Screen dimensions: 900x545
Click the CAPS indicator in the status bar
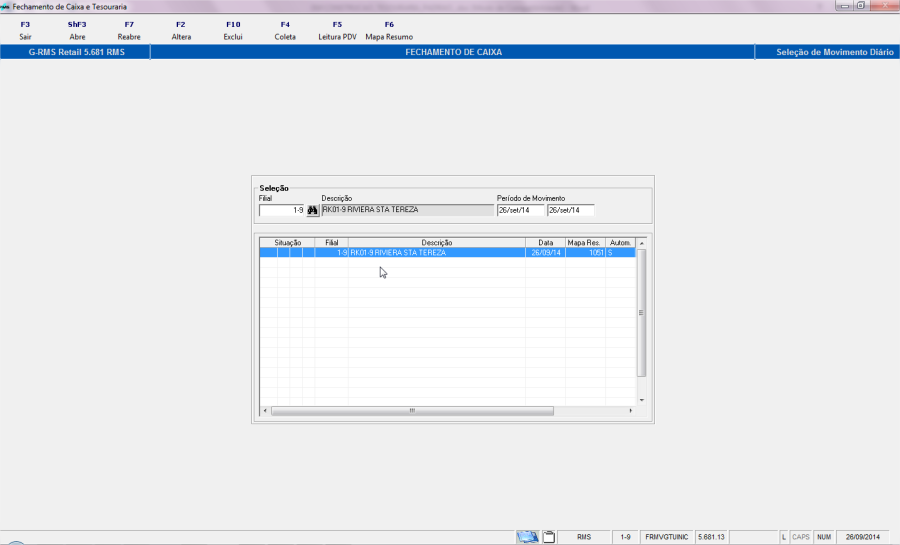click(x=801, y=537)
